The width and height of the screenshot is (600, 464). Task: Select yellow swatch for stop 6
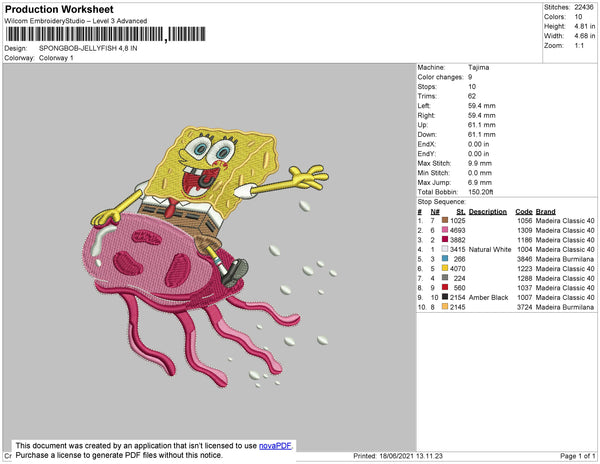[x=445, y=268]
